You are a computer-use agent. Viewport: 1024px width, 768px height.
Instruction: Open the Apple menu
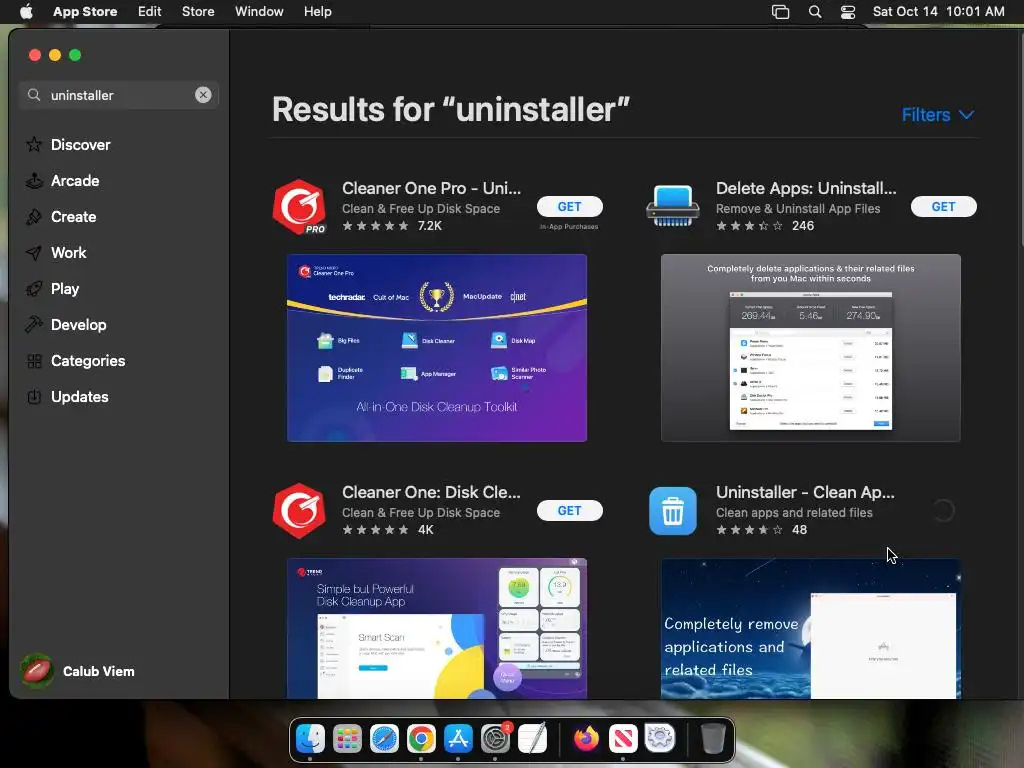[x=26, y=12]
